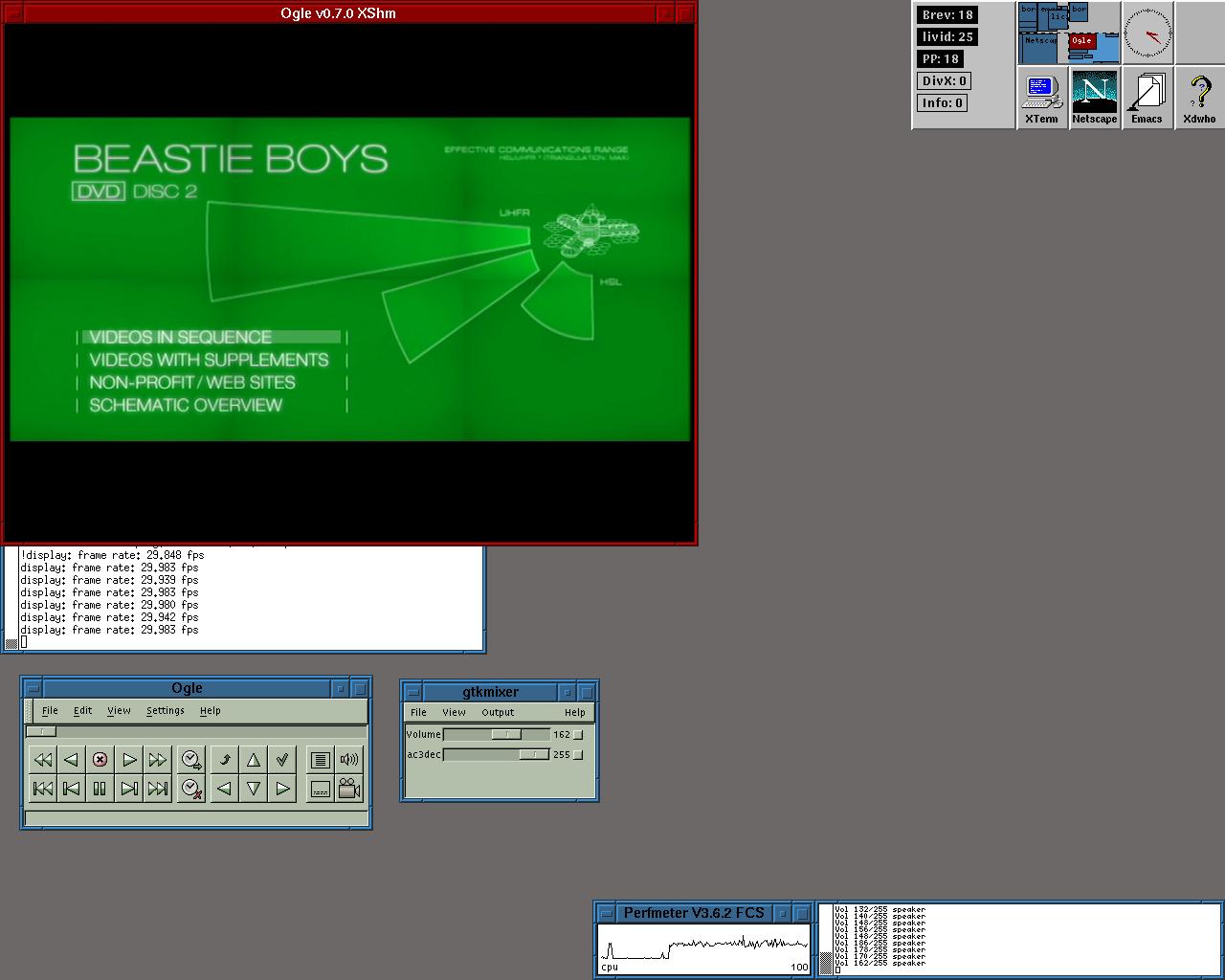Viewport: 1225px width, 980px height.
Task: Open the Edit menu in Ogle
Action: (82, 710)
